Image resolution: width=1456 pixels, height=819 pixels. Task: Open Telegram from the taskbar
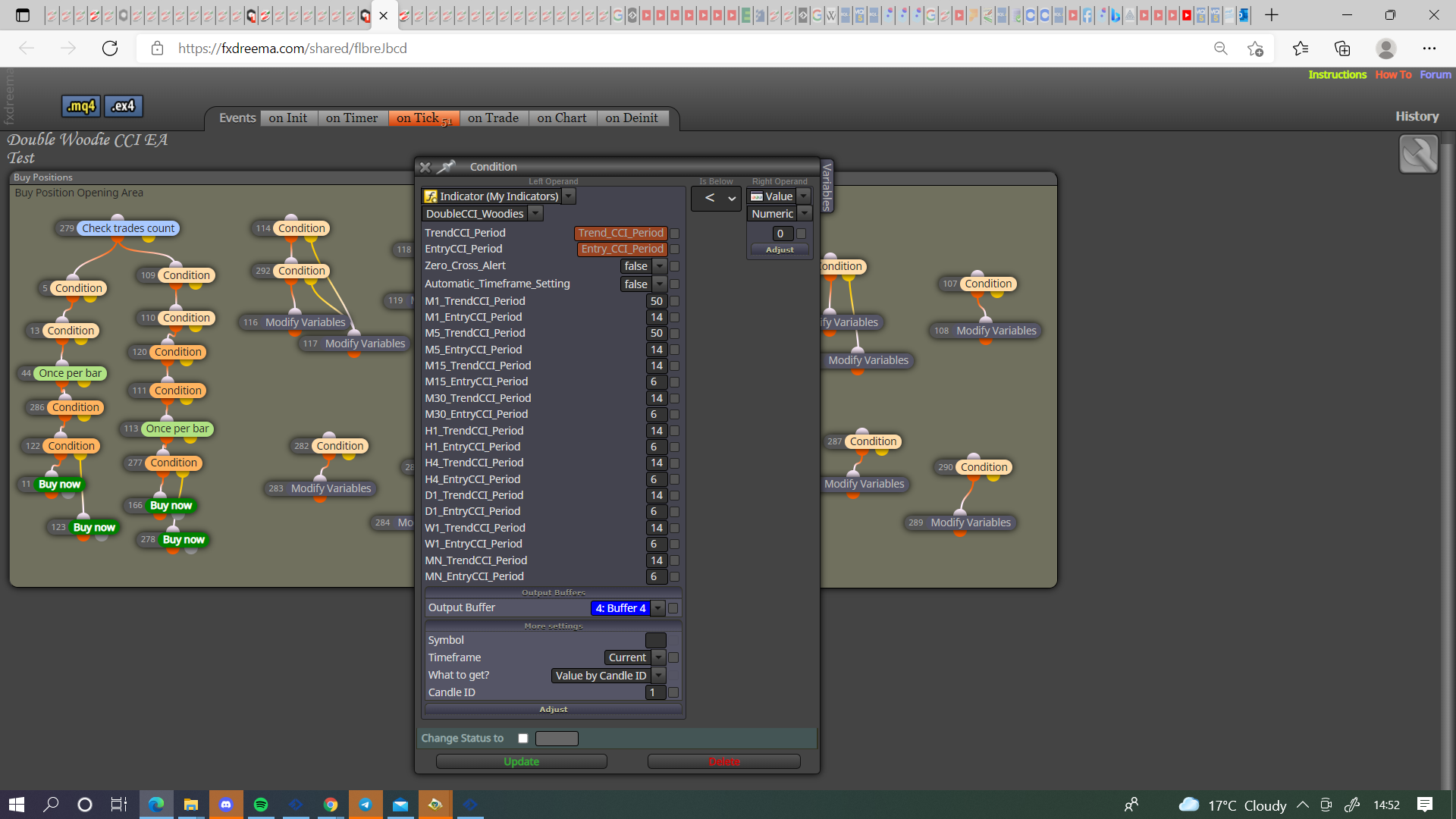(x=366, y=805)
